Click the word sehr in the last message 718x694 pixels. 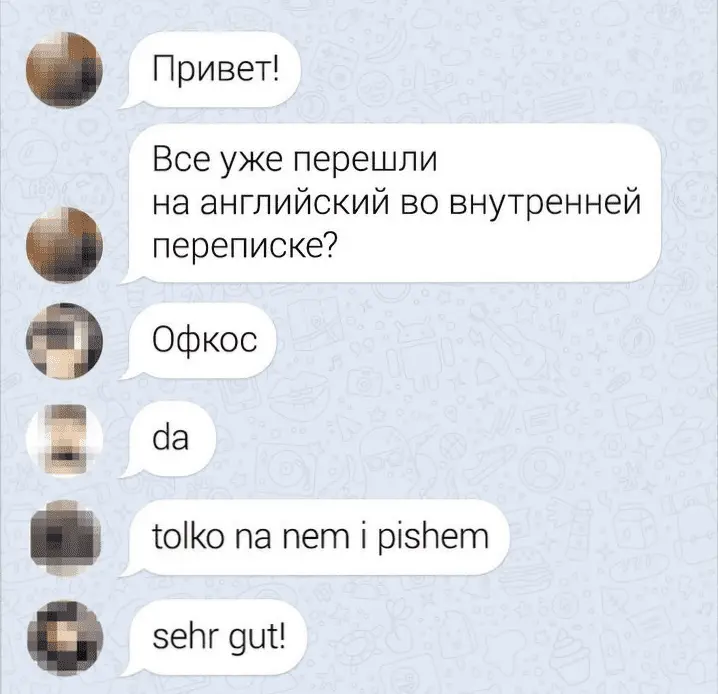185,637
